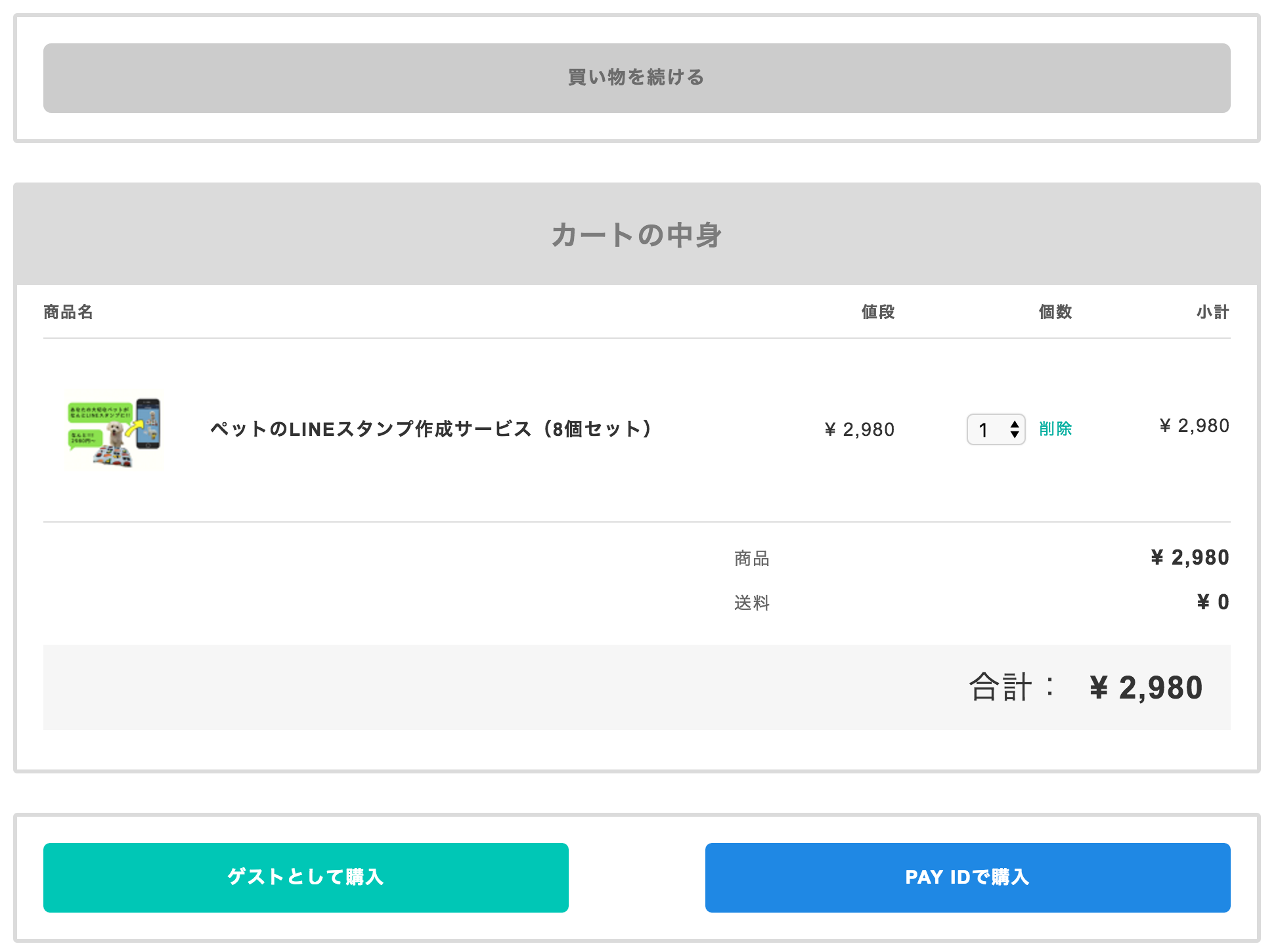Click the 商品 summary label
Screen dimensions: 1278x952
[x=752, y=558]
